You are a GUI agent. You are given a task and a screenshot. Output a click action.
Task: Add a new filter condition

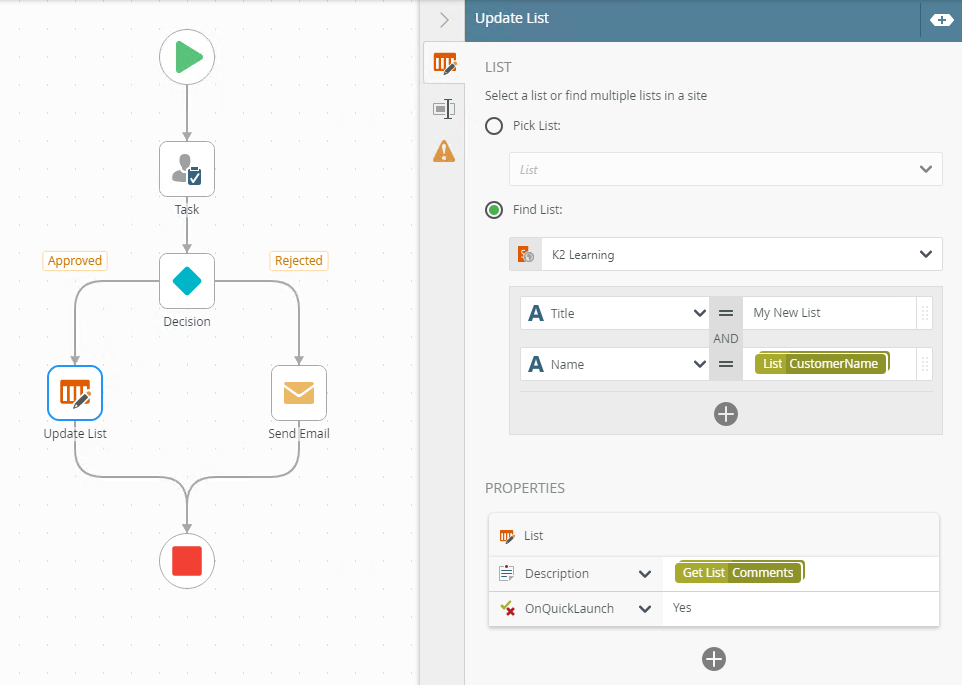[726, 414]
